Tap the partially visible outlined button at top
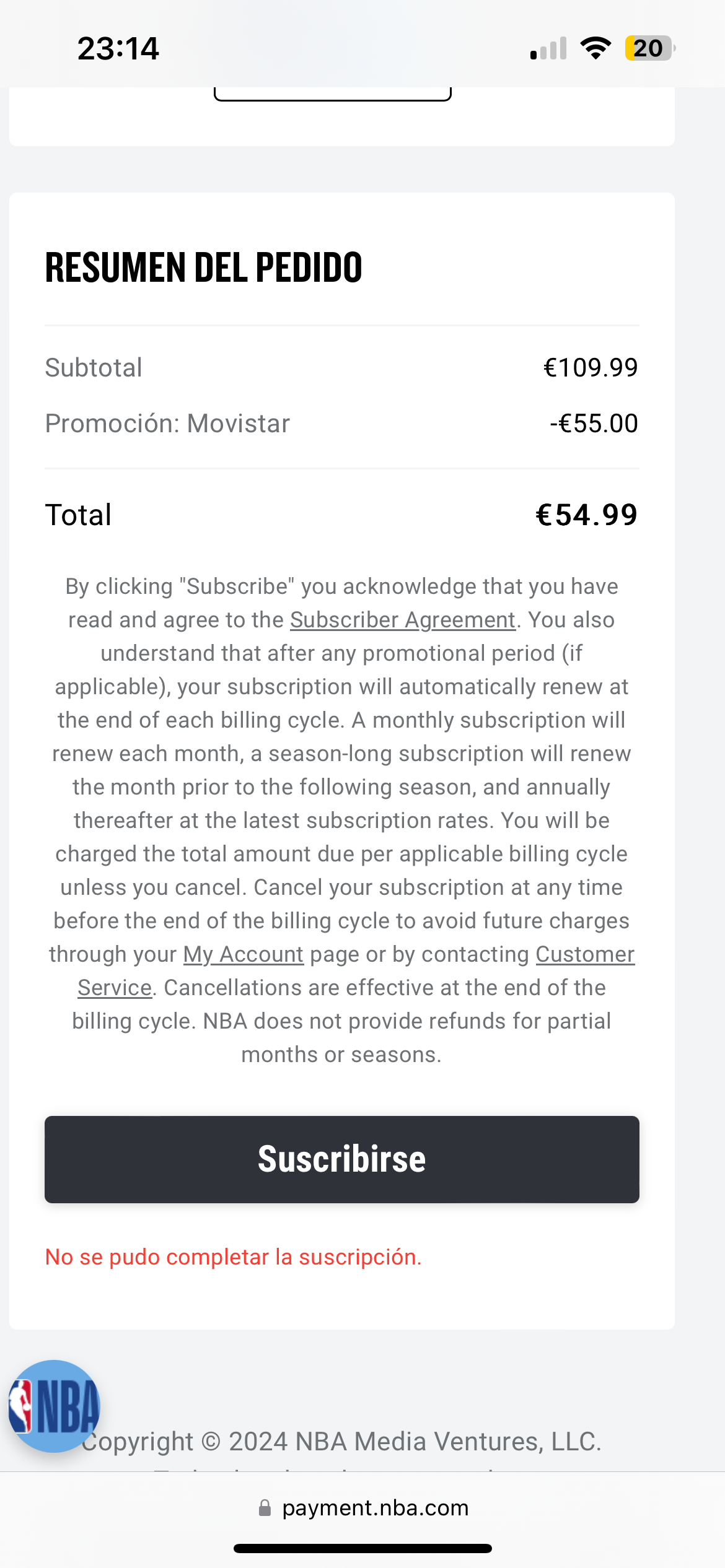 point(333,94)
